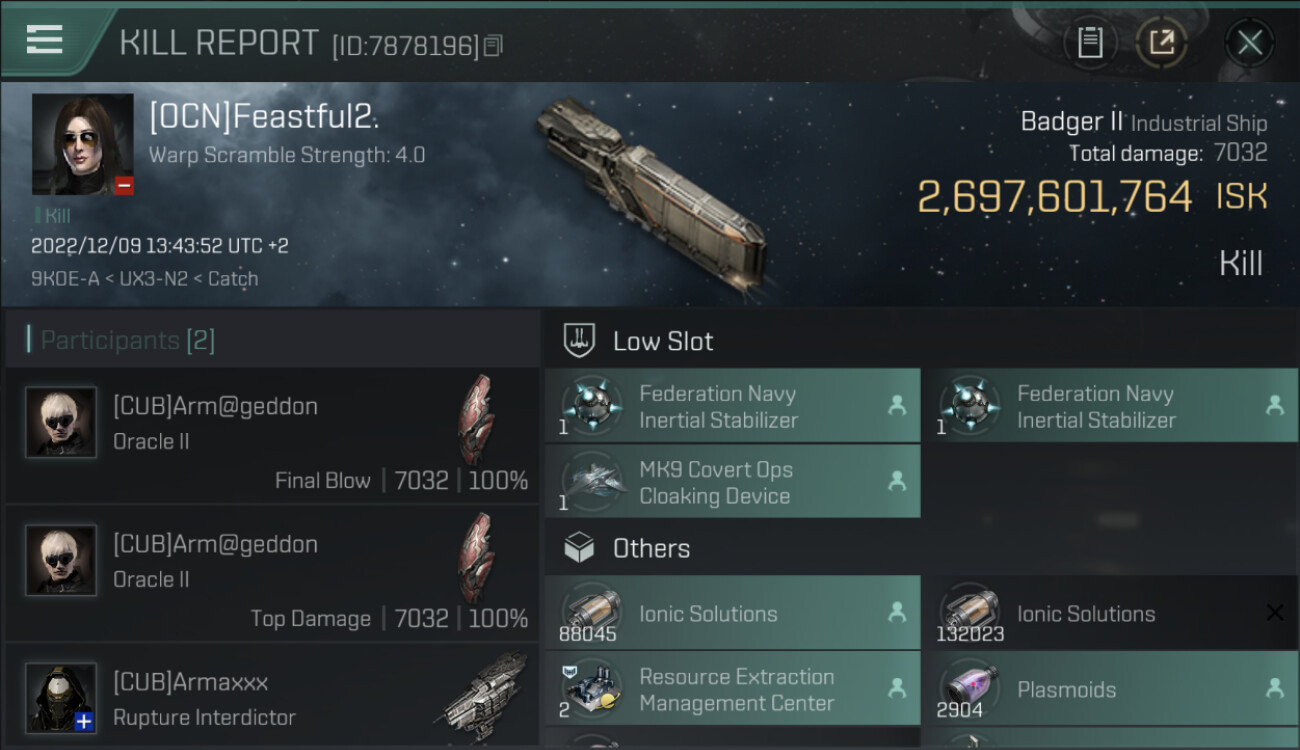View Armaxxx Rupture Interdictor participant
The image size is (1300, 750).
(272, 699)
